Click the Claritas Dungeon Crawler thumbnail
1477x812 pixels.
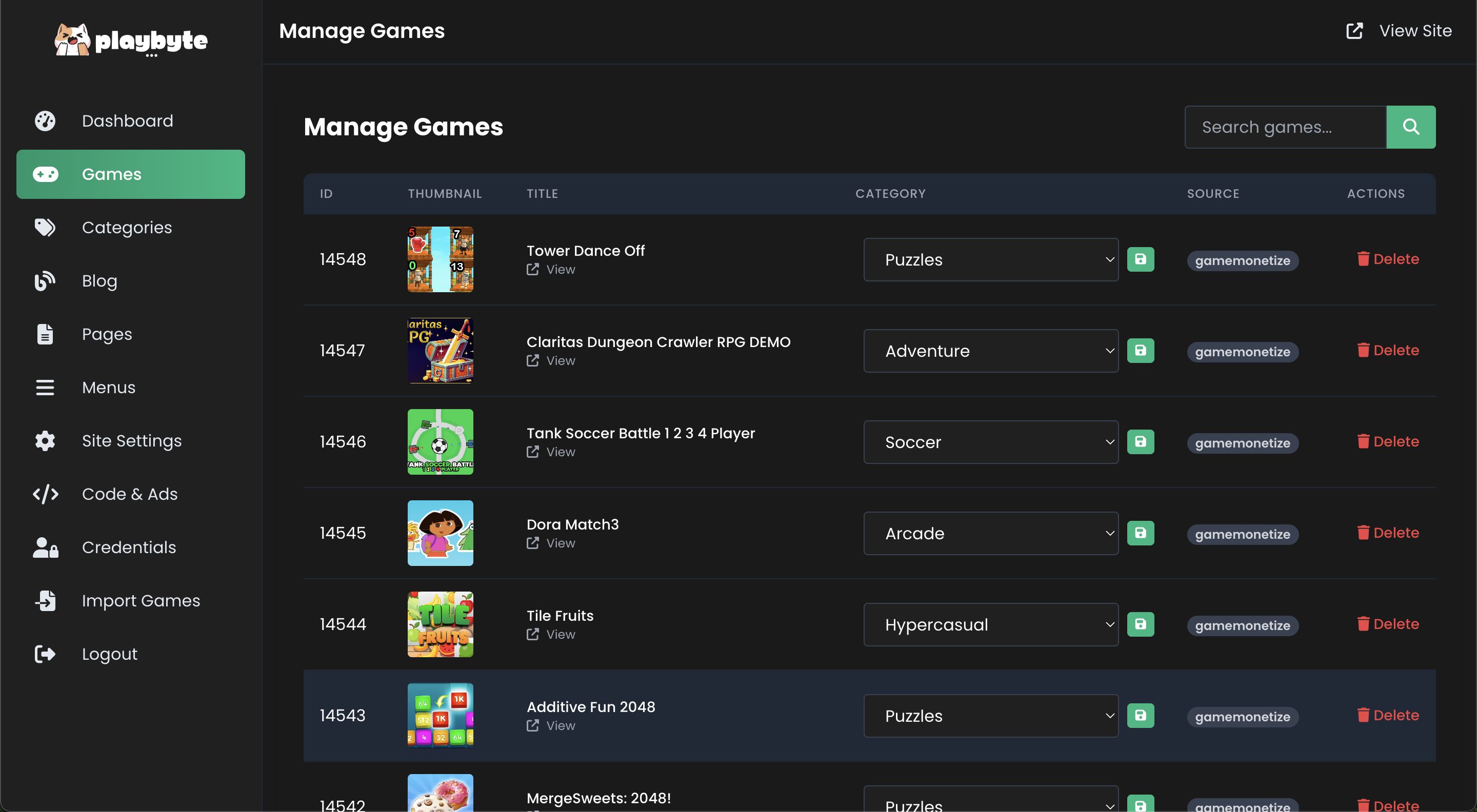[x=440, y=350]
